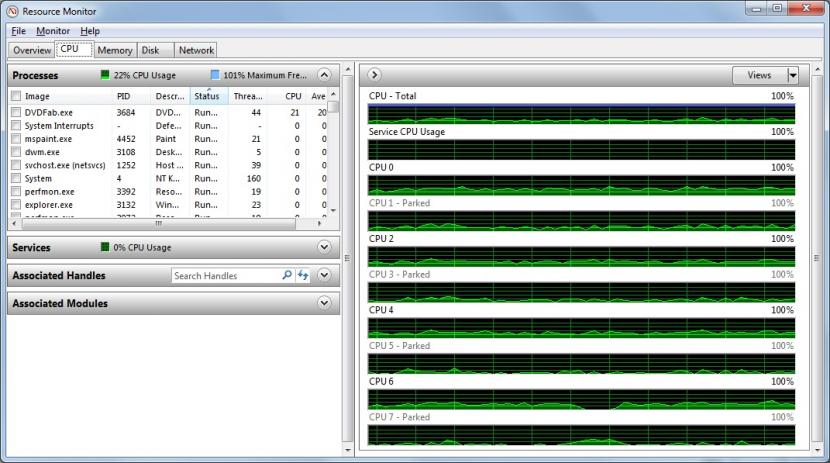
Task: Click the Views button
Action: (x=759, y=75)
